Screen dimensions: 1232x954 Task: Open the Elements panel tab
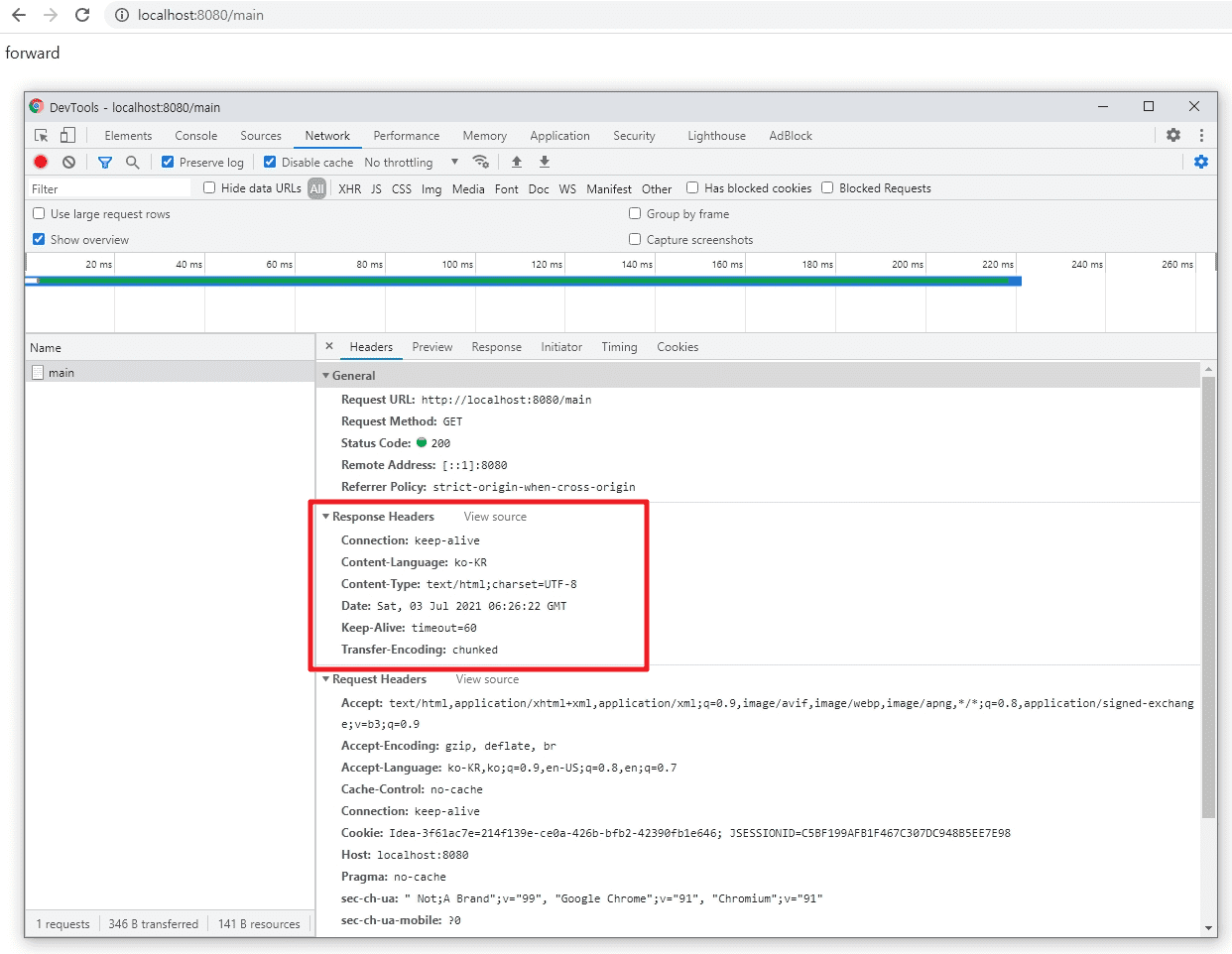[128, 136]
